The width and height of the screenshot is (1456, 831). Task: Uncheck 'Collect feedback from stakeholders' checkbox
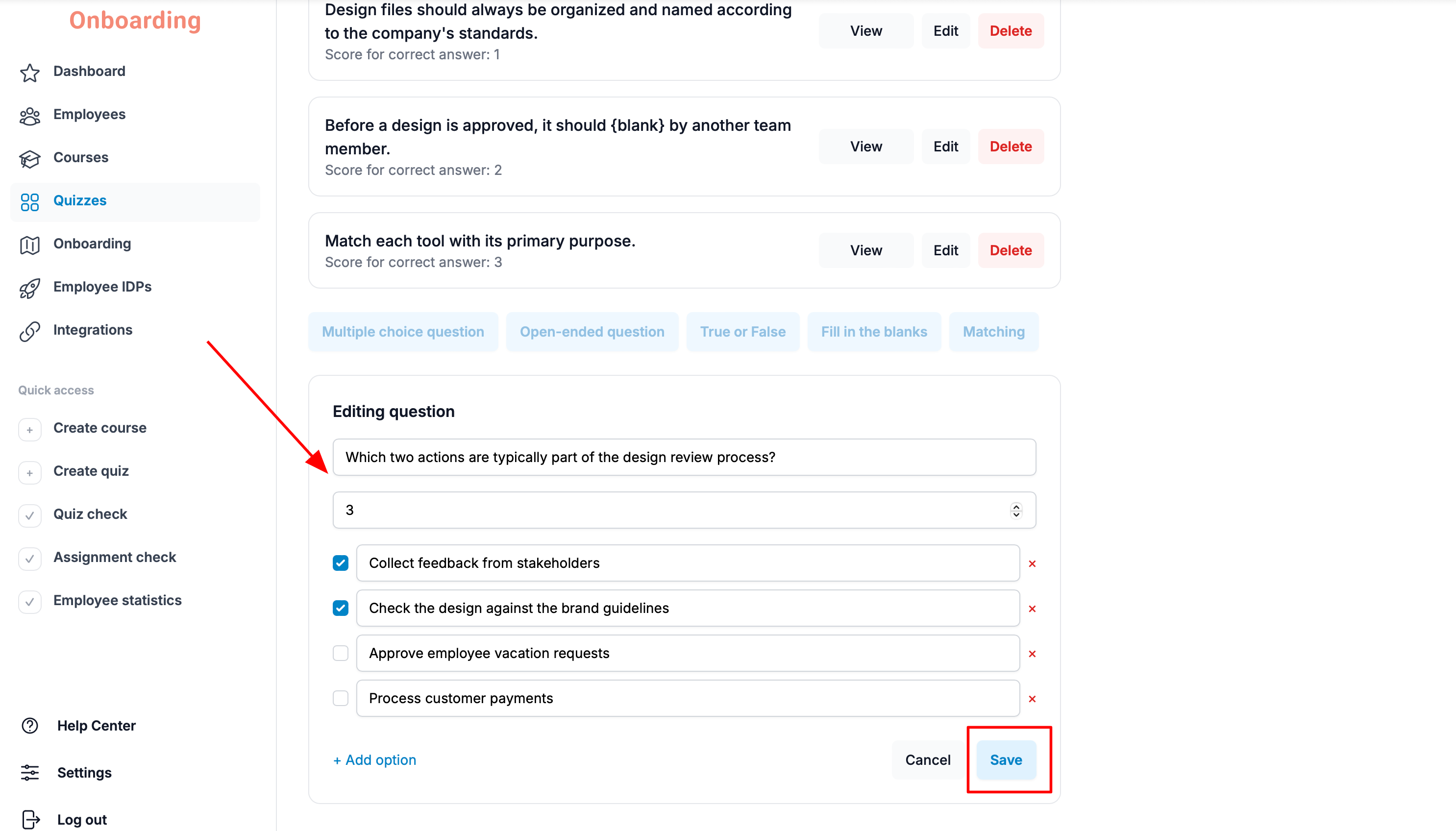(341, 563)
